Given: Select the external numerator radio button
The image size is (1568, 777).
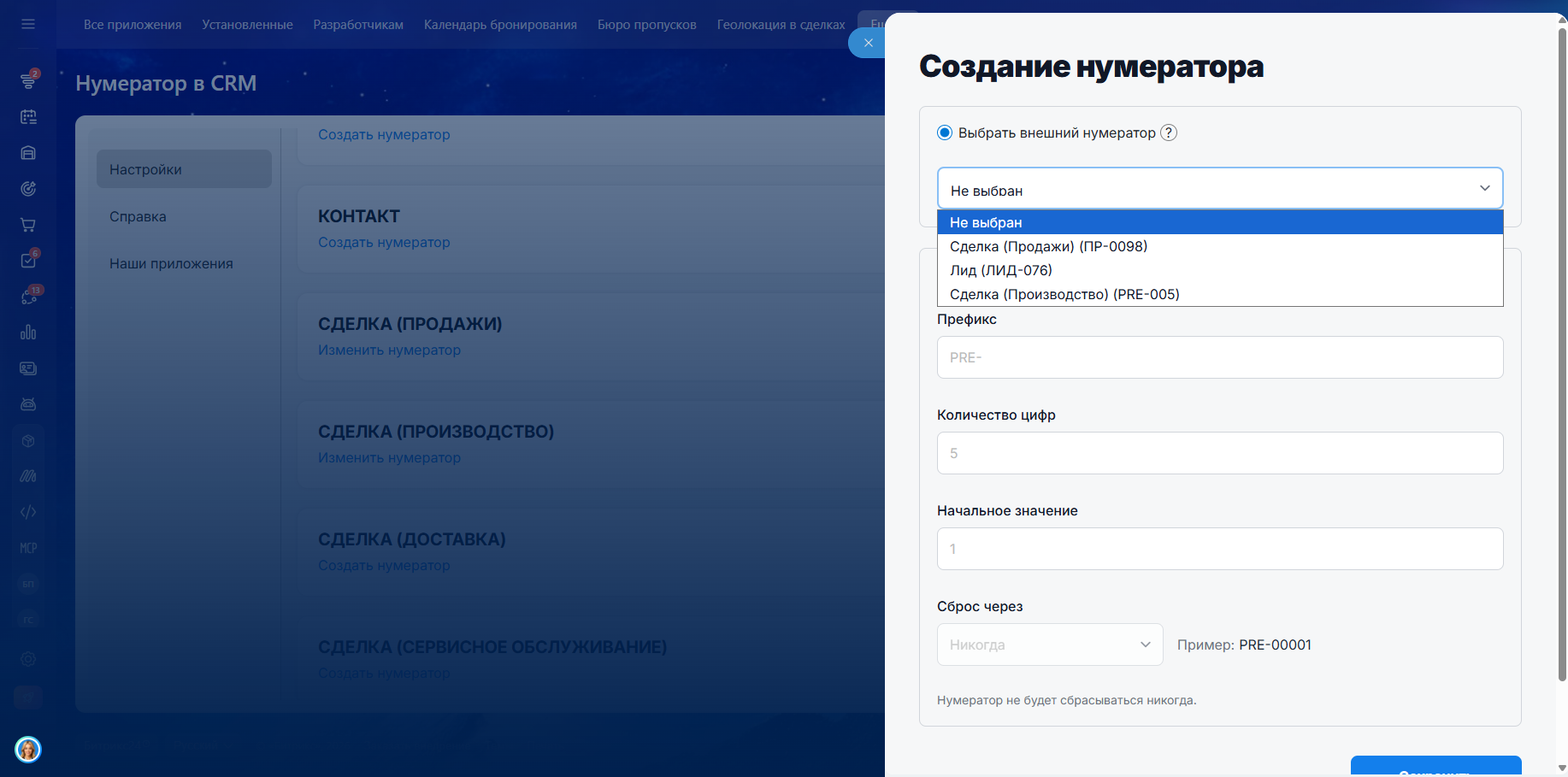Looking at the screenshot, I should (x=945, y=132).
